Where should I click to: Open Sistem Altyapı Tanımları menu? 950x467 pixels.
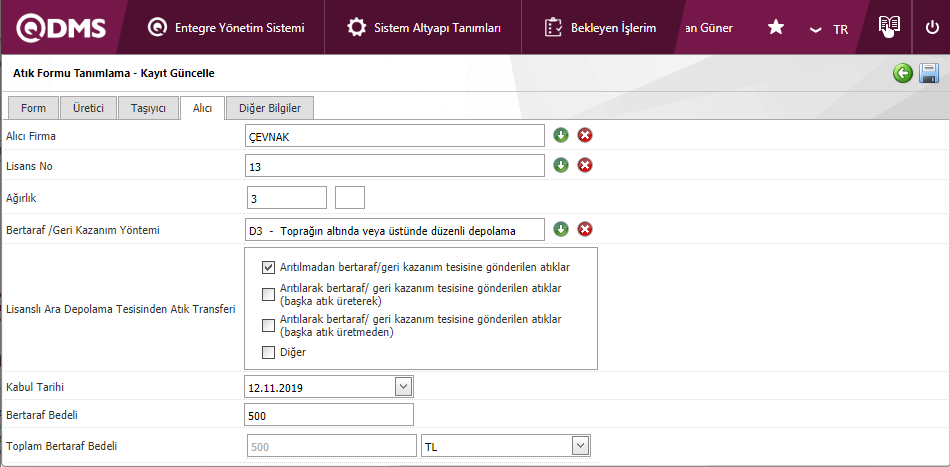click(x=424, y=28)
